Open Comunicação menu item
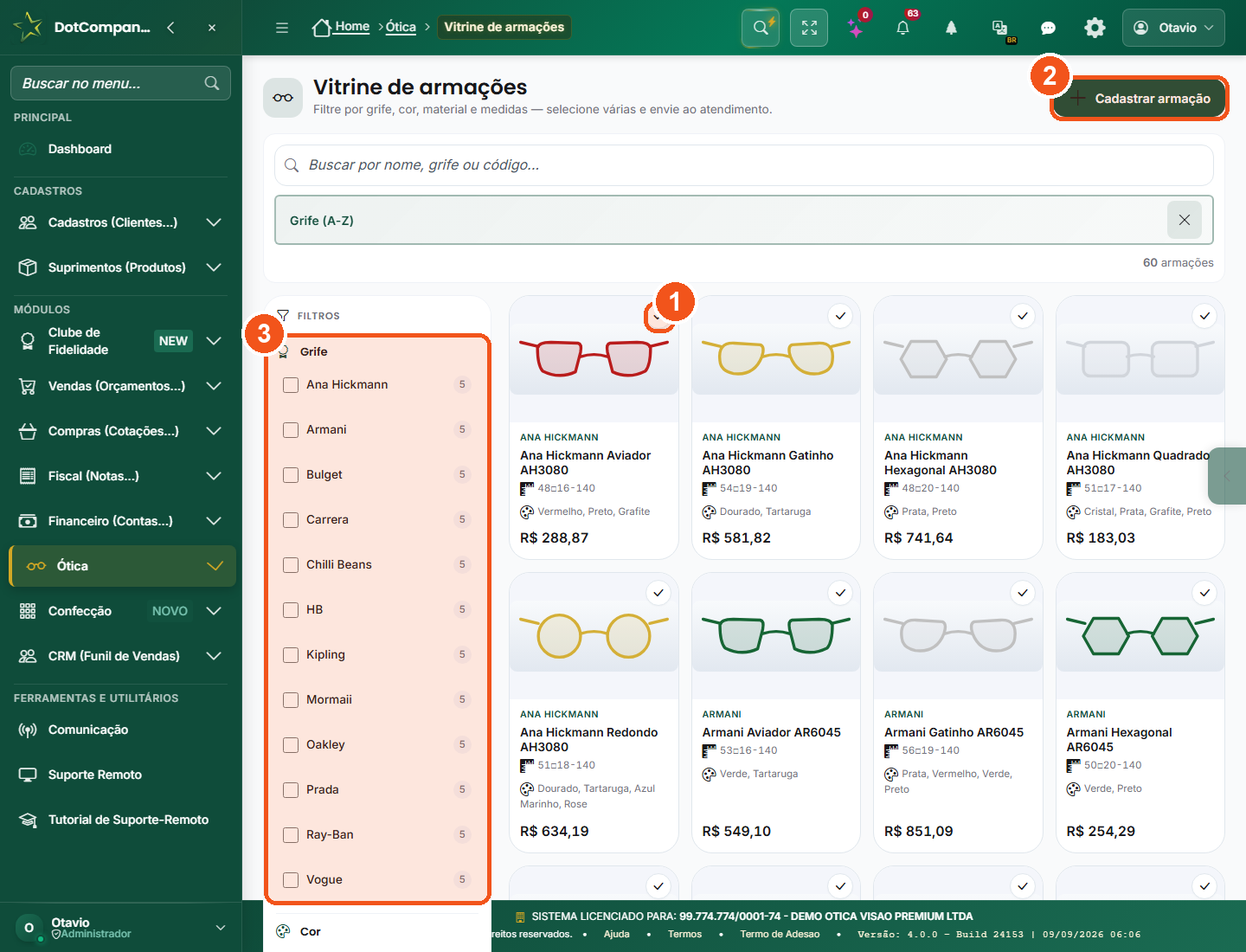The width and height of the screenshot is (1246, 952). (x=121, y=730)
